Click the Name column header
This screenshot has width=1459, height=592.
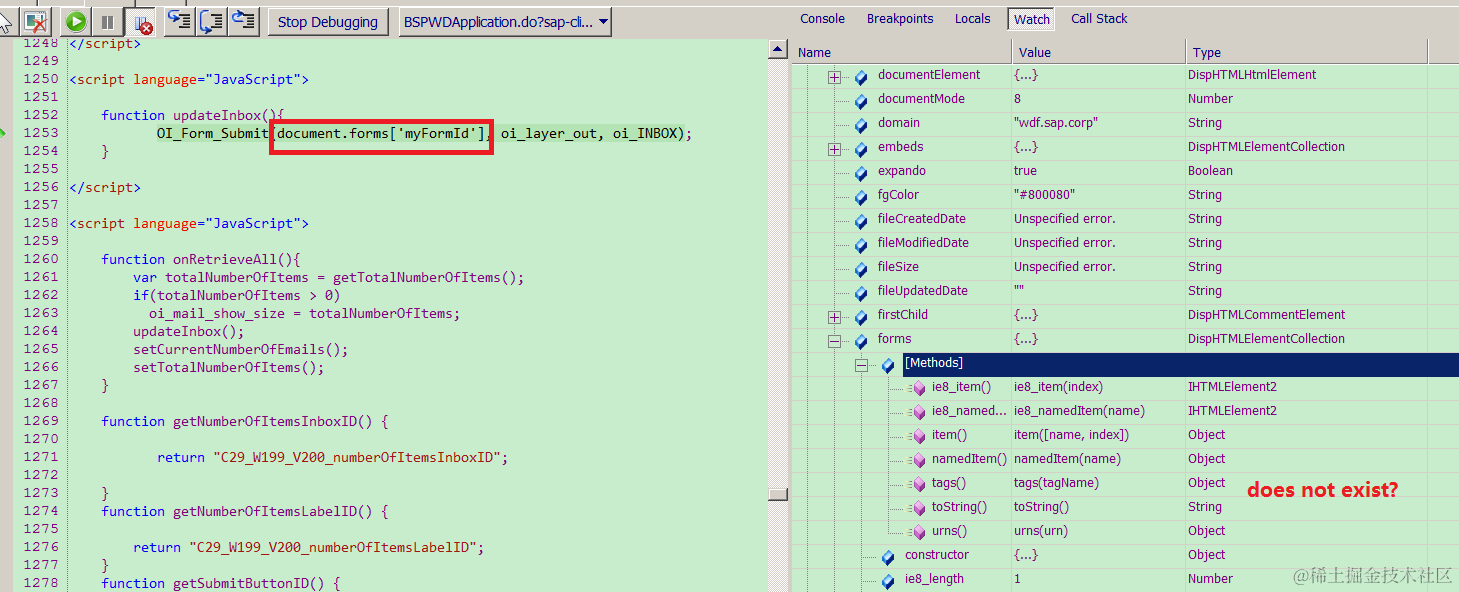(x=902, y=52)
